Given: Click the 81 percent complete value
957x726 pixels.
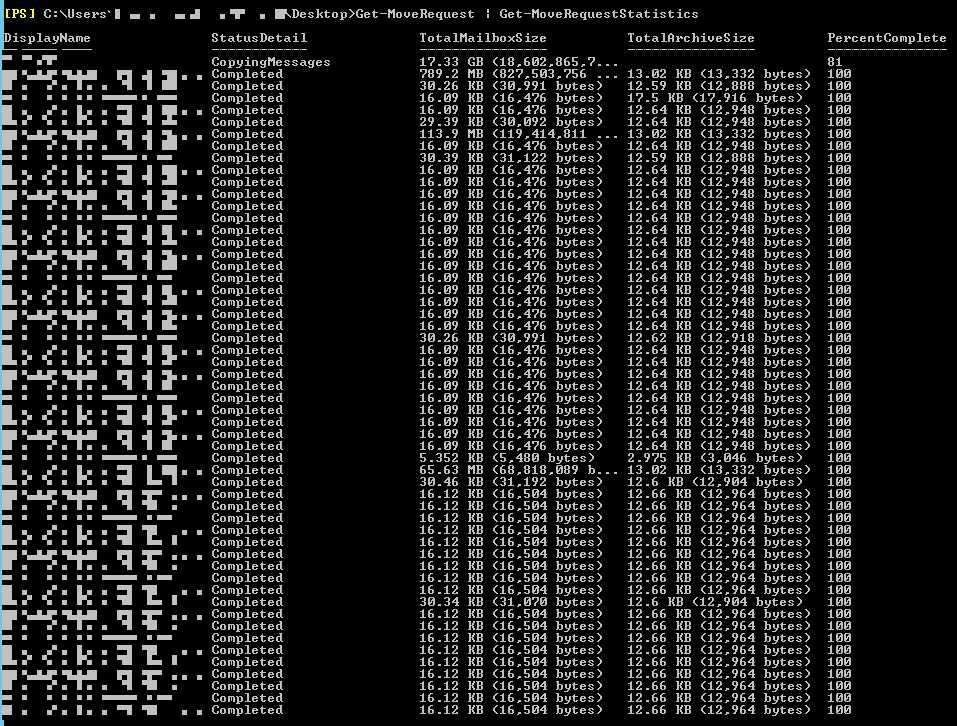Looking at the screenshot, I should point(835,62).
